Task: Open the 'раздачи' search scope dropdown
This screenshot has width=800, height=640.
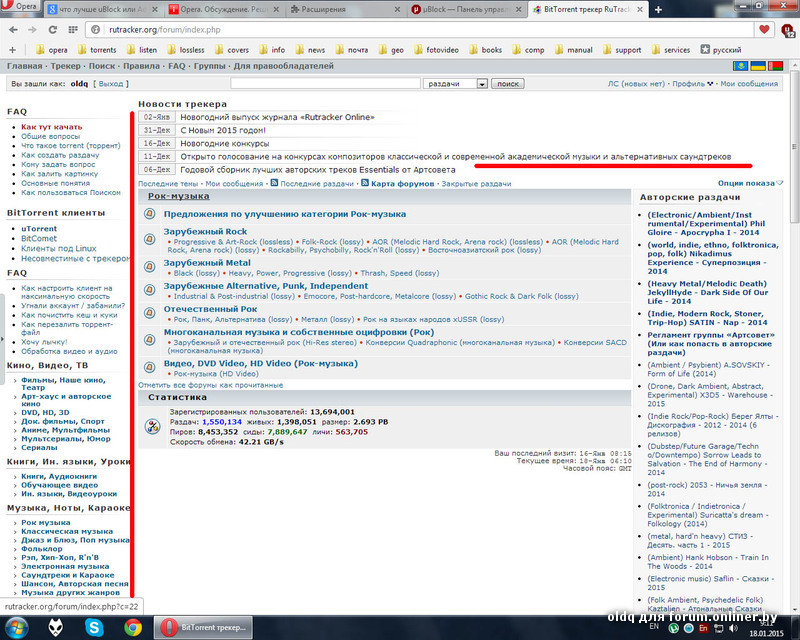Action: [x=455, y=84]
